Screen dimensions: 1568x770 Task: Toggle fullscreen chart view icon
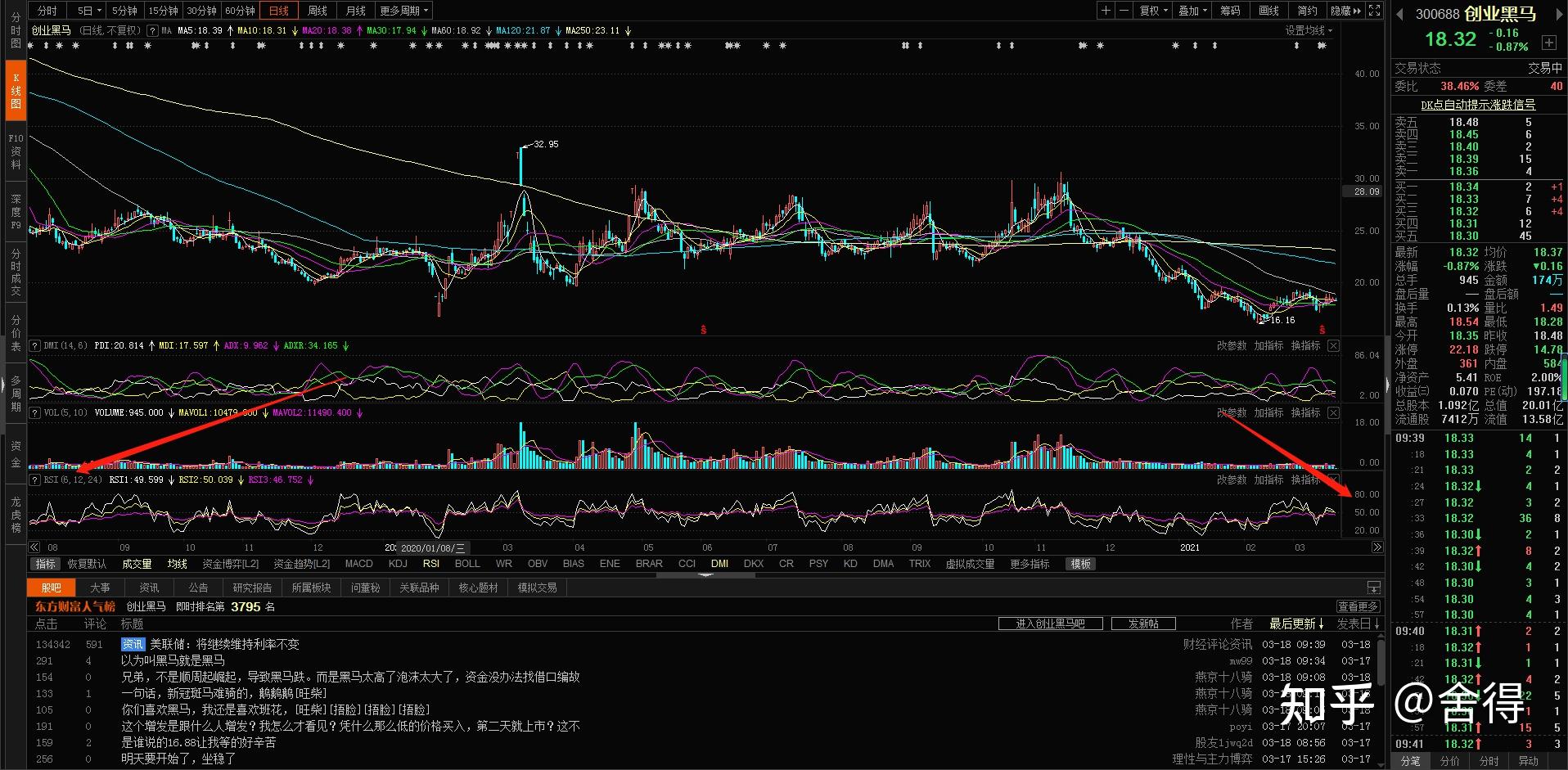1374,11
